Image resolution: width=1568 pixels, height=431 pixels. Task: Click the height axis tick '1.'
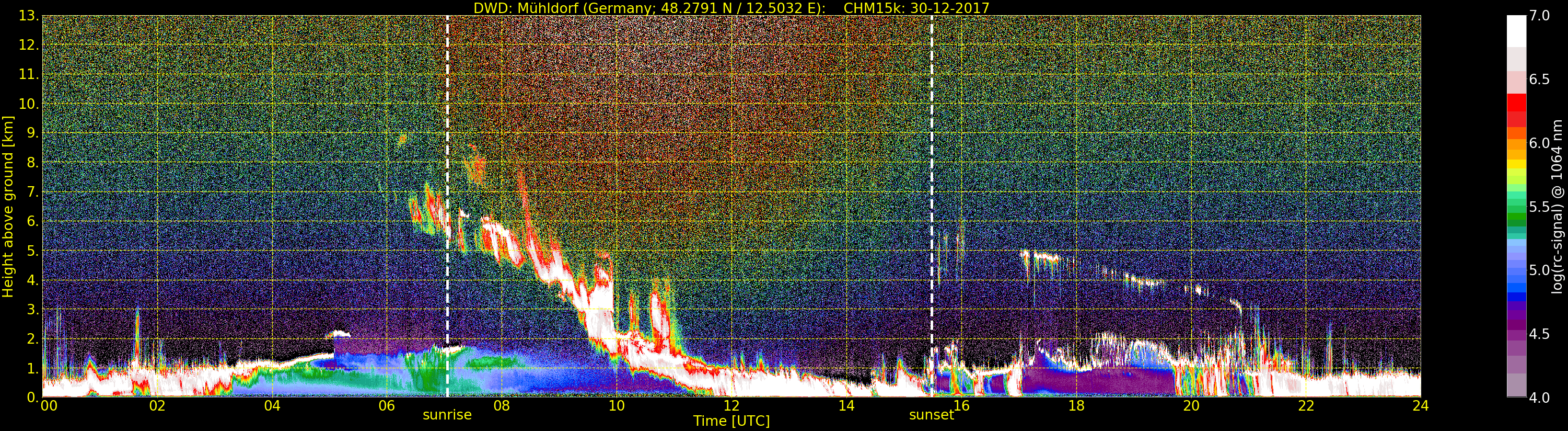32,368
